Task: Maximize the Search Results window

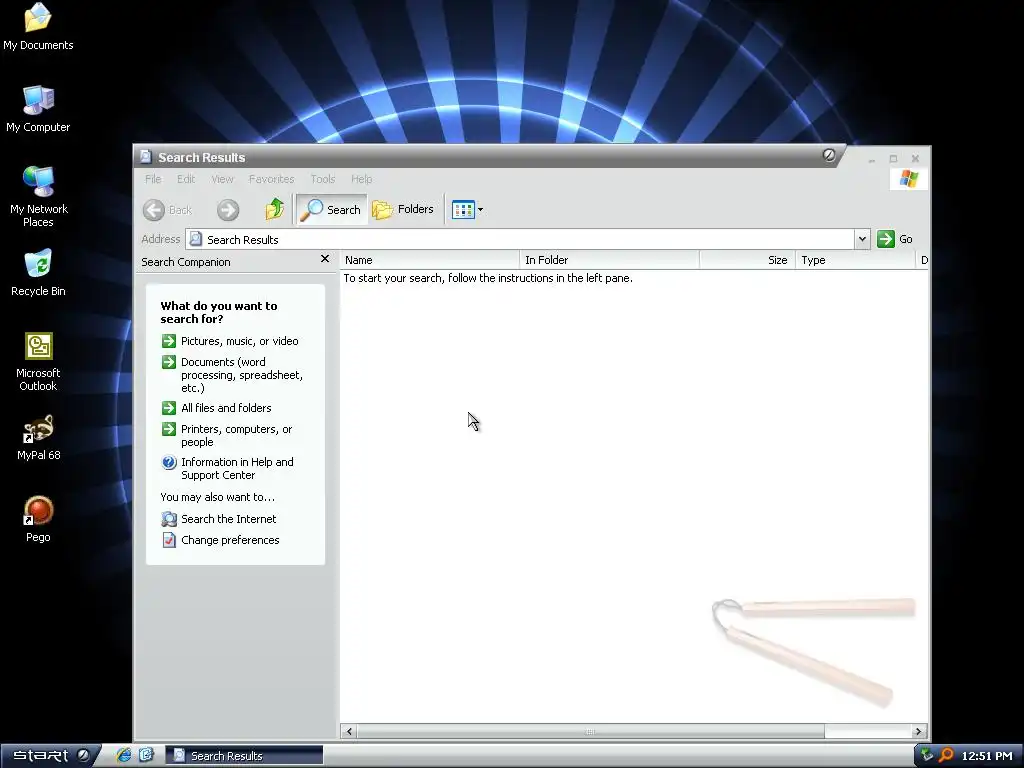Action: (893, 159)
